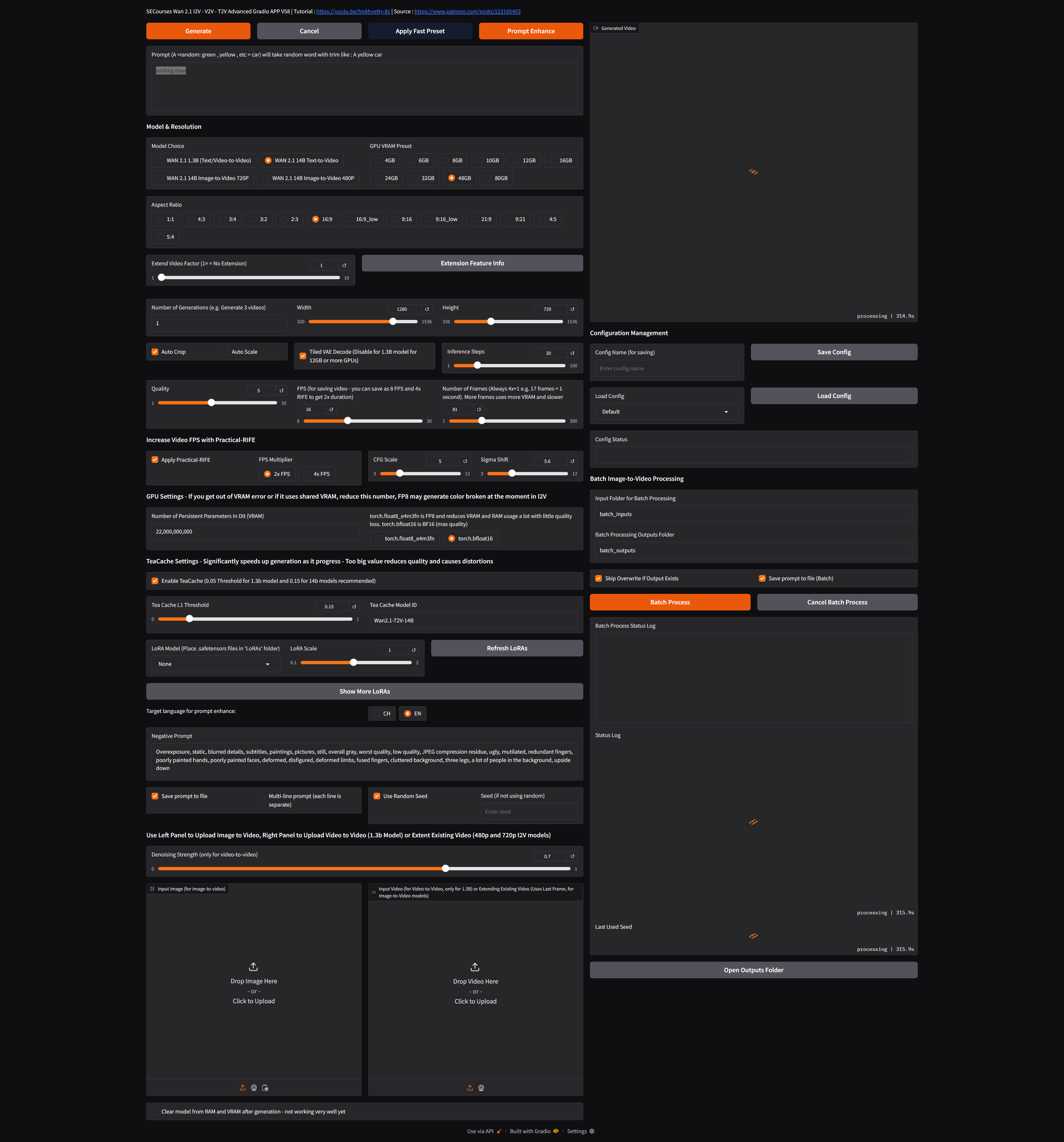The height and width of the screenshot is (1142, 1064).
Task: Reset CFG Scale using its reset icon
Action: 465,461
